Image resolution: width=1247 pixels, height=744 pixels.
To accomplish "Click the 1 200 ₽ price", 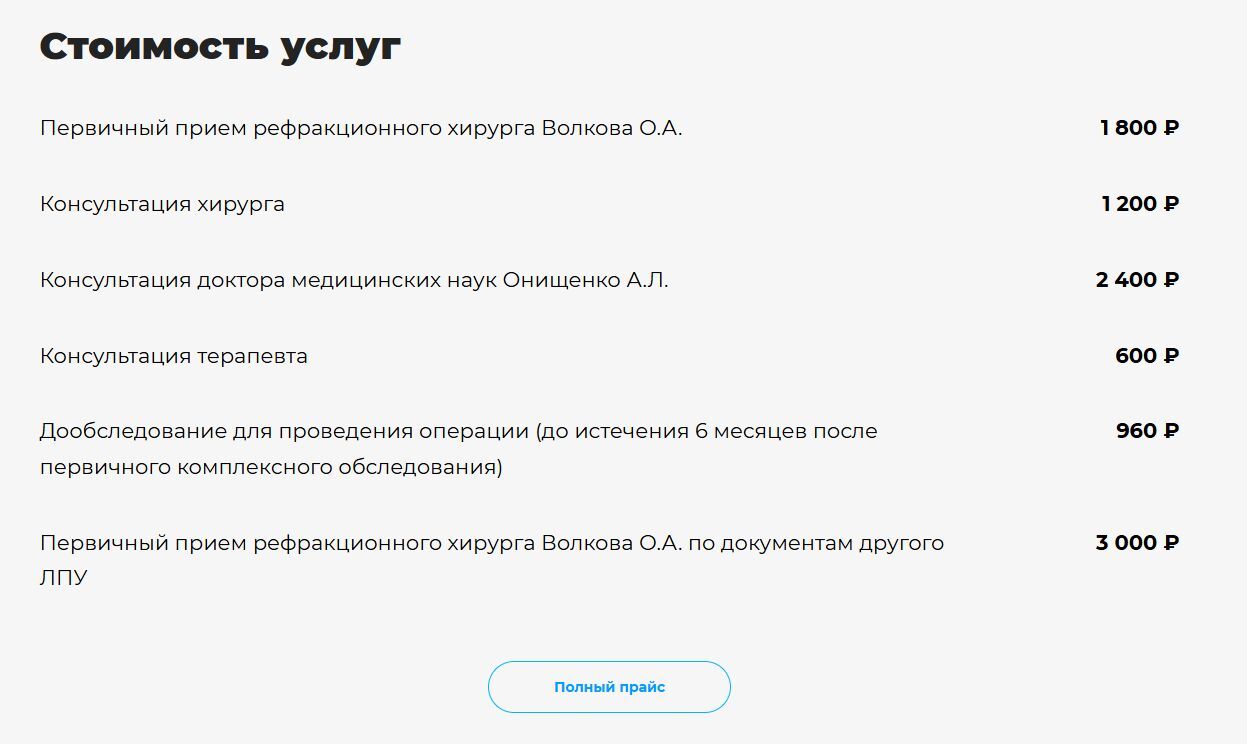I will point(1140,204).
